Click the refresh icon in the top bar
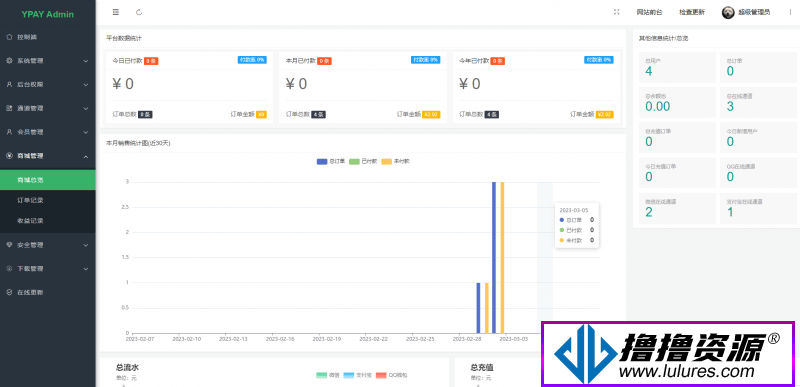800x387 pixels. click(139, 12)
